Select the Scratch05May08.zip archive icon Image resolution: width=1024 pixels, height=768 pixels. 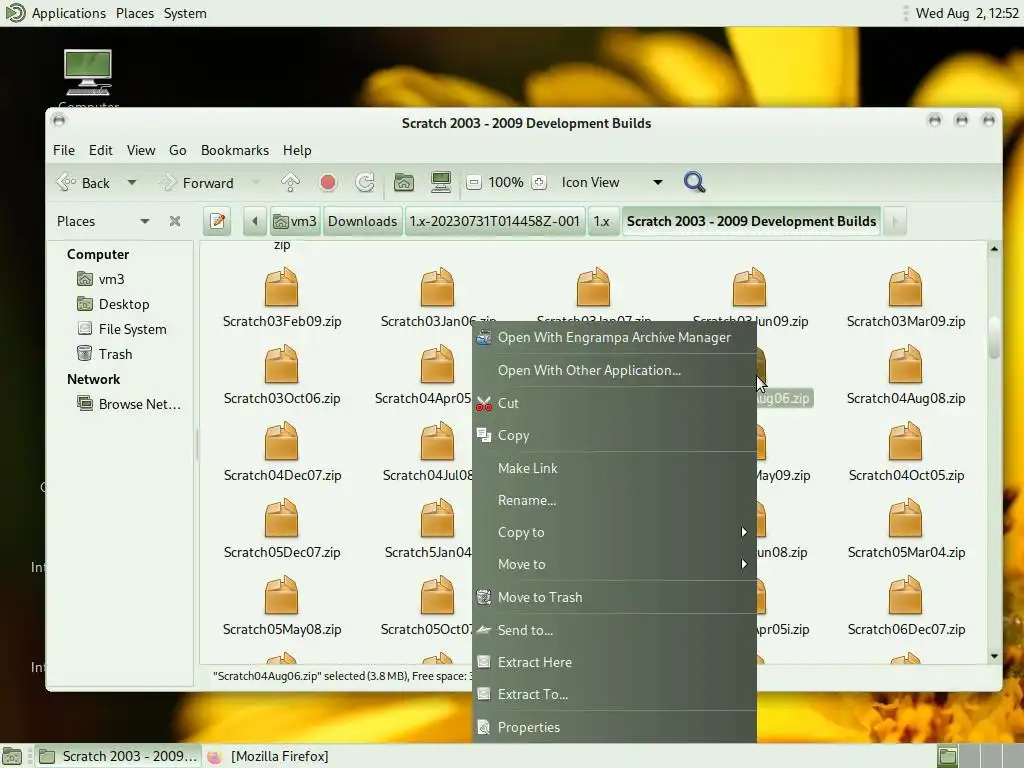281,596
